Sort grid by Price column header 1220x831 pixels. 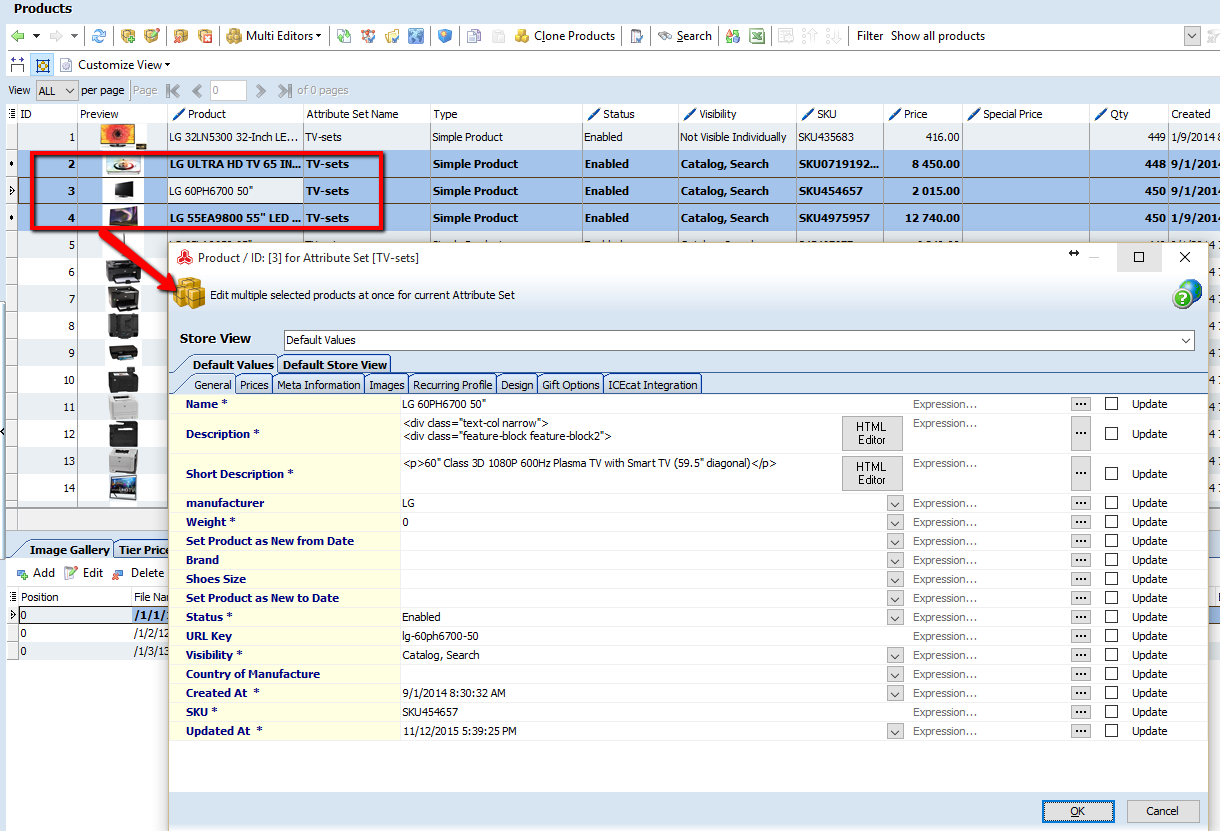click(923, 114)
